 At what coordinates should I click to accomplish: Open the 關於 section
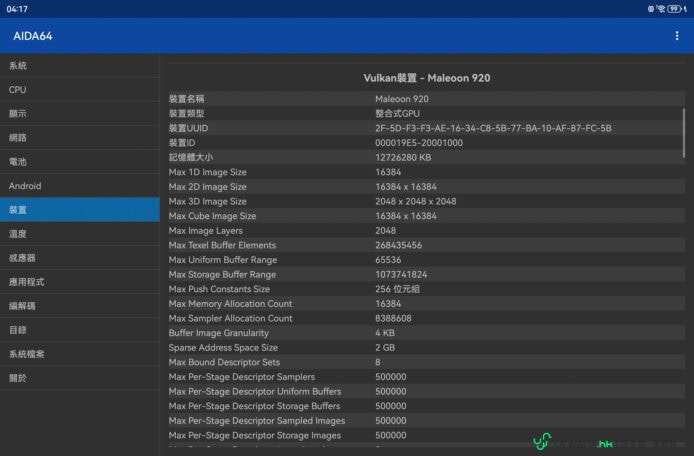80,378
